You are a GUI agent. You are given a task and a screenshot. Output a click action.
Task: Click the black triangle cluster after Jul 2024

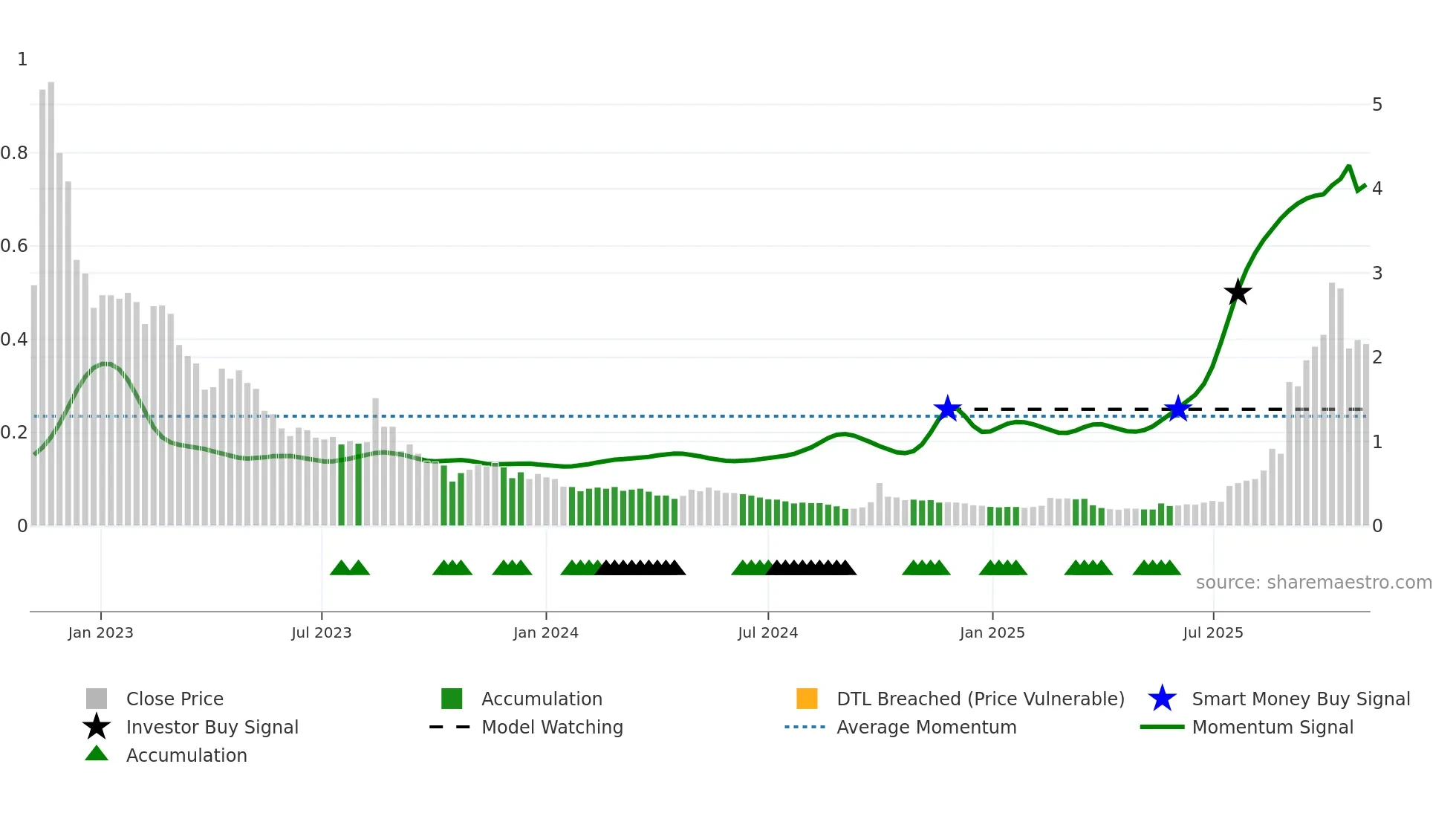(x=811, y=569)
